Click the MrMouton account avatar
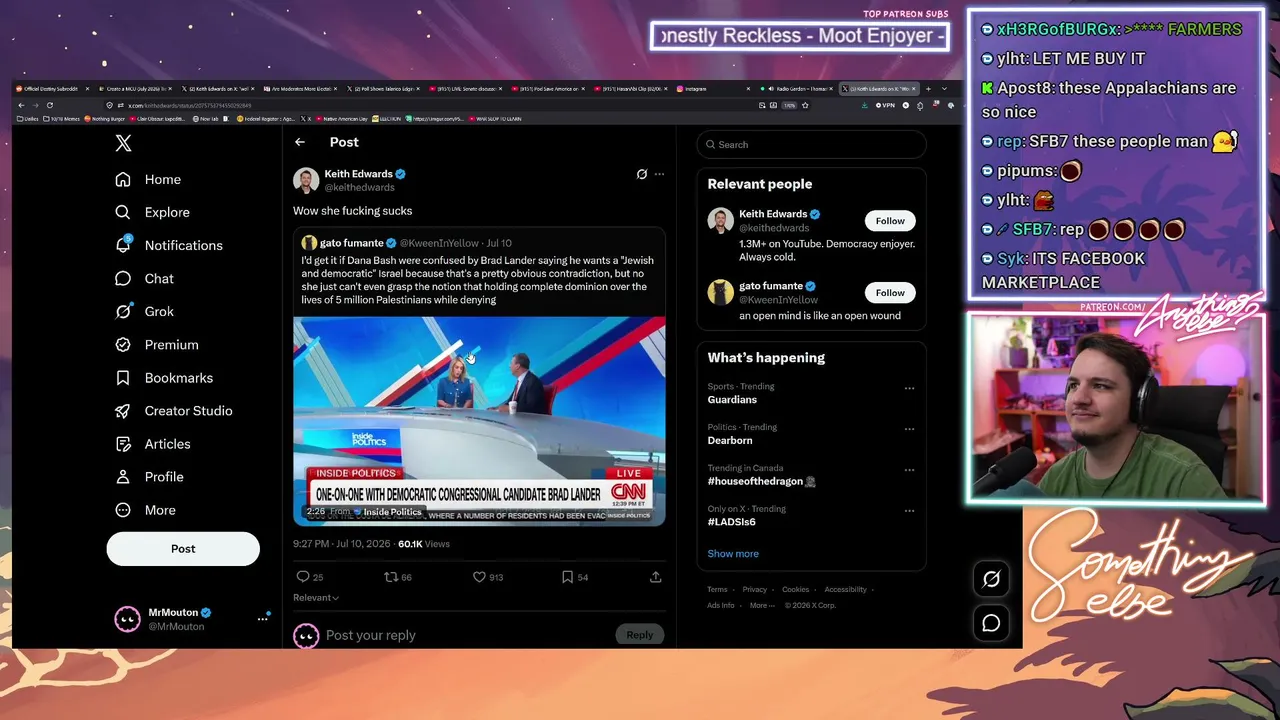The image size is (1280, 720). [x=127, y=619]
